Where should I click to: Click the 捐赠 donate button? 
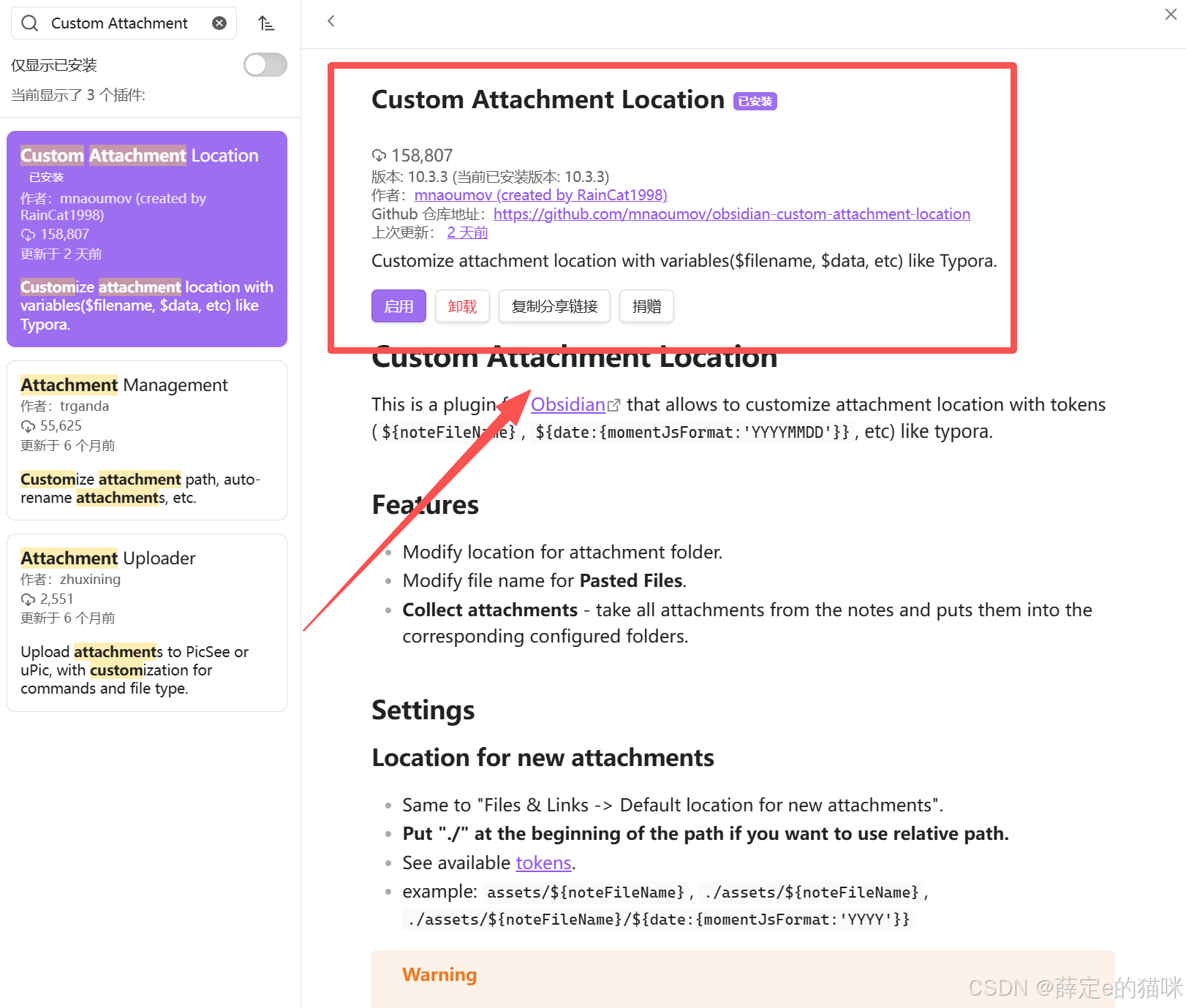[646, 306]
